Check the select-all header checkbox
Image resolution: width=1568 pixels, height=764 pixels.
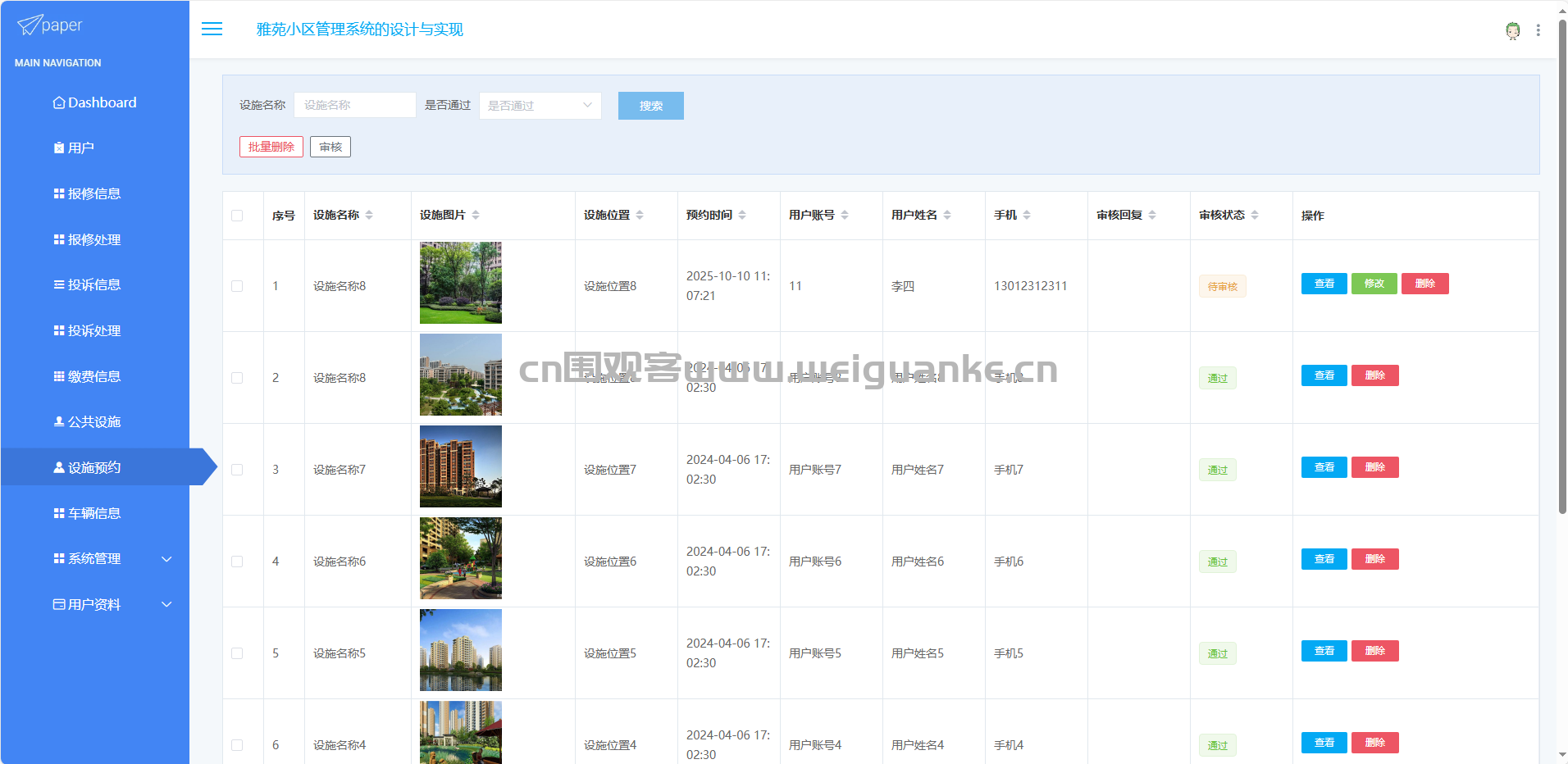tap(237, 216)
